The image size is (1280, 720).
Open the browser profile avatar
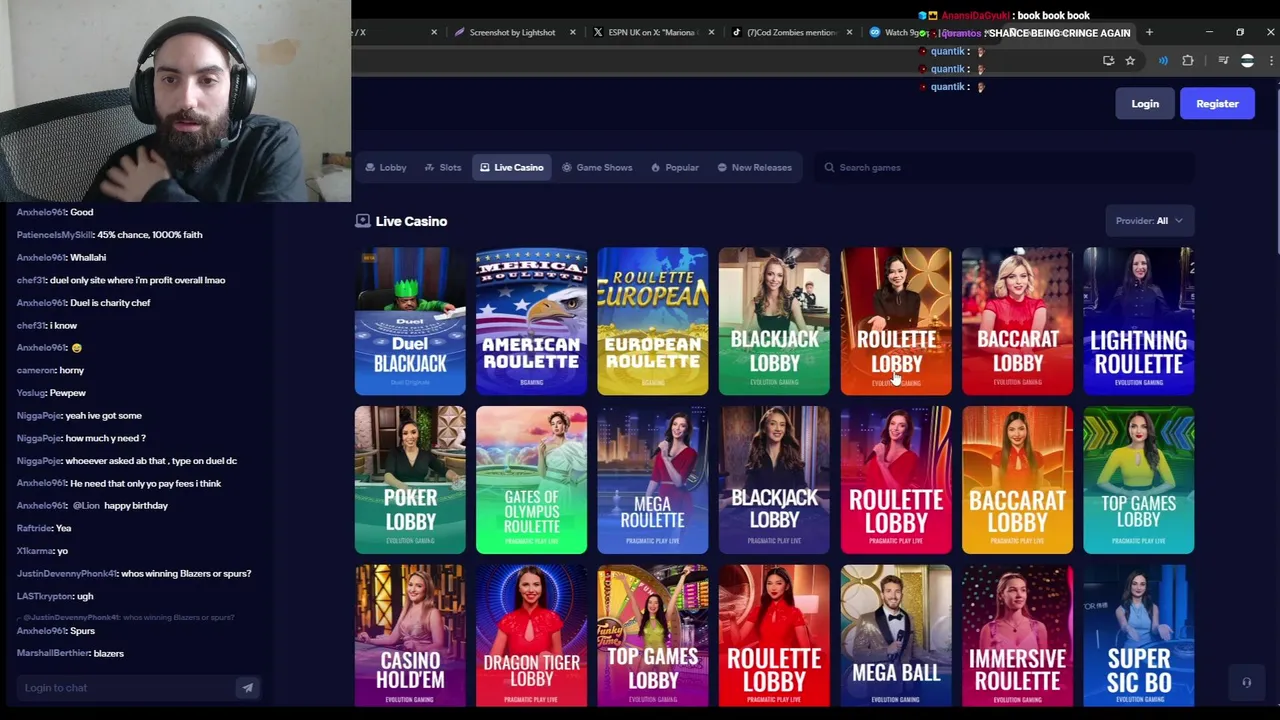pyautogui.click(x=1247, y=61)
